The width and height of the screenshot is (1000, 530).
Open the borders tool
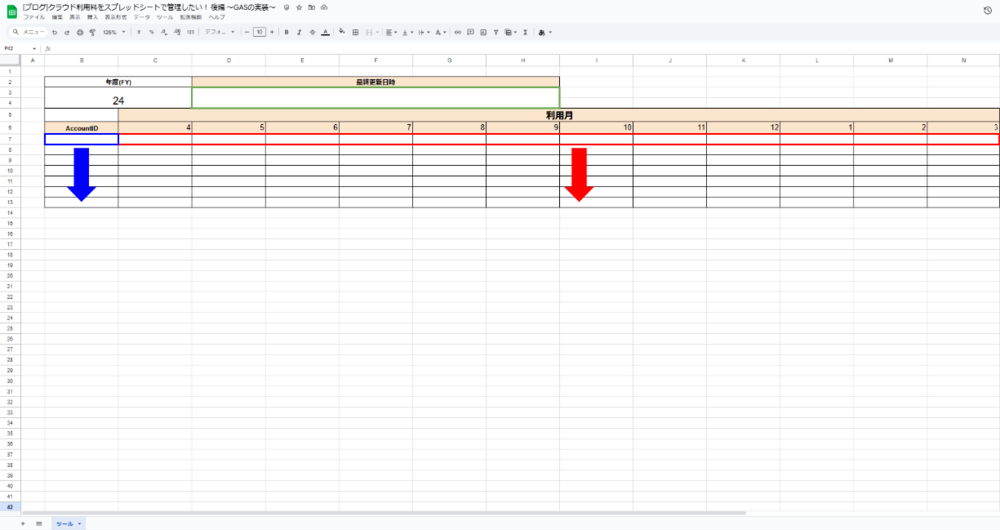point(355,32)
